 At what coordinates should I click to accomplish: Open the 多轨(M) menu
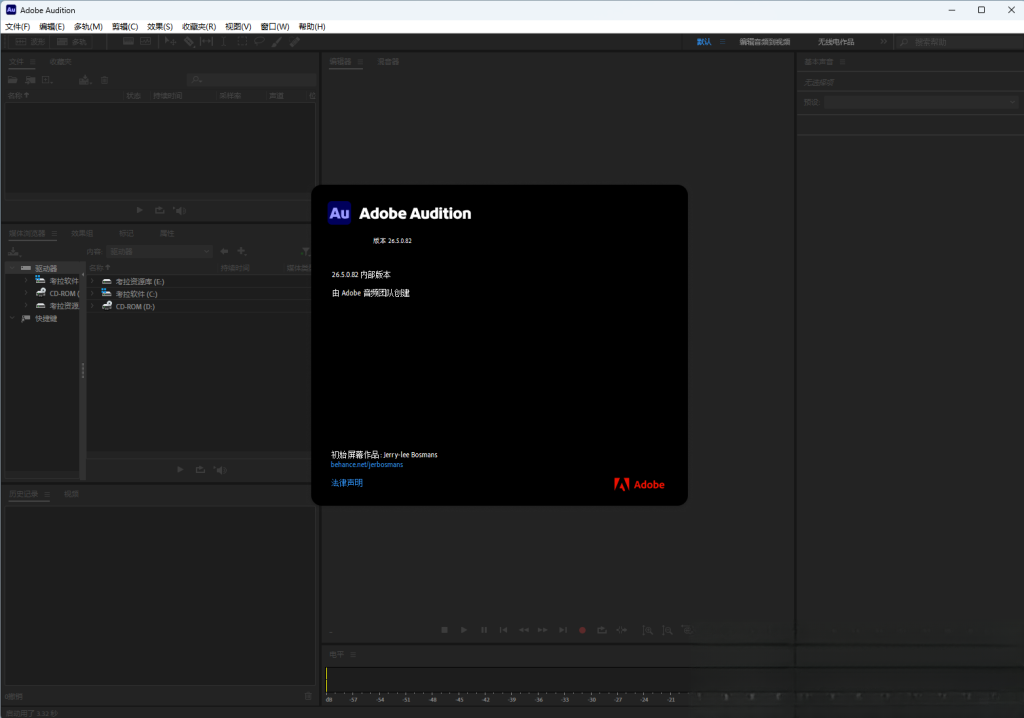(x=88, y=26)
